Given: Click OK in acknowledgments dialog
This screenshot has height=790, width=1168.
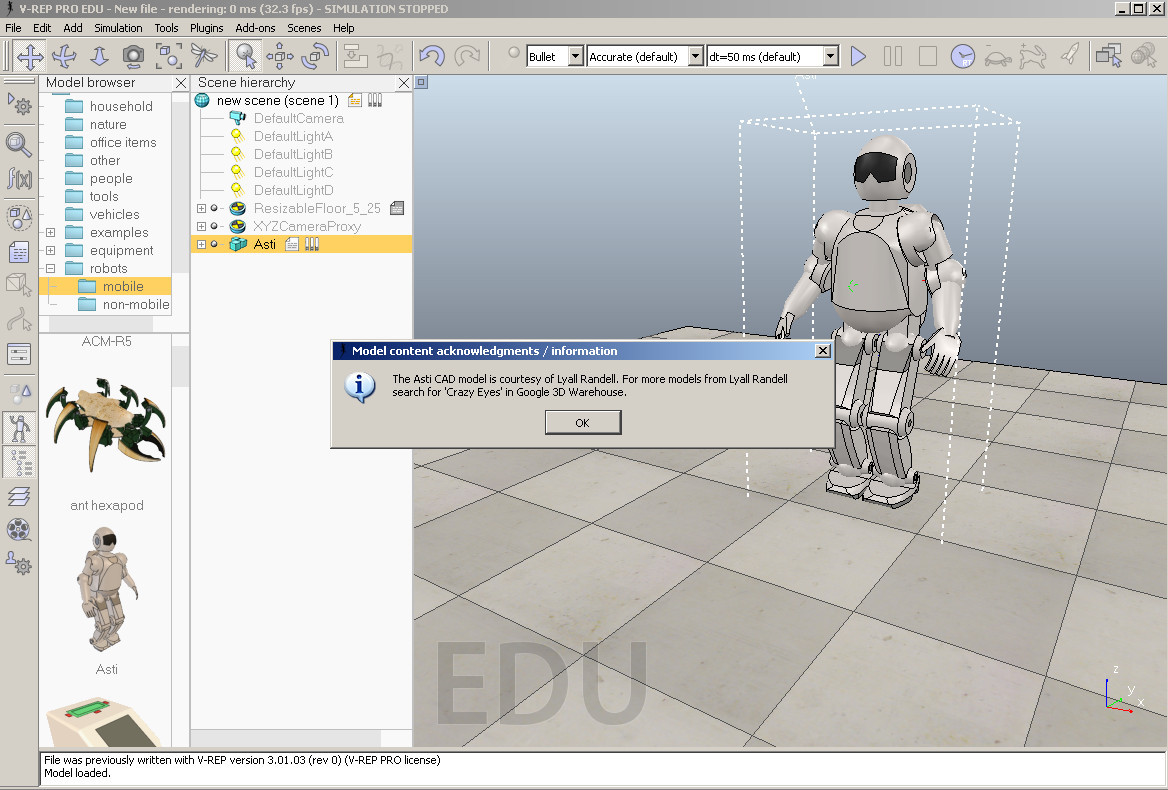Looking at the screenshot, I should point(583,422).
